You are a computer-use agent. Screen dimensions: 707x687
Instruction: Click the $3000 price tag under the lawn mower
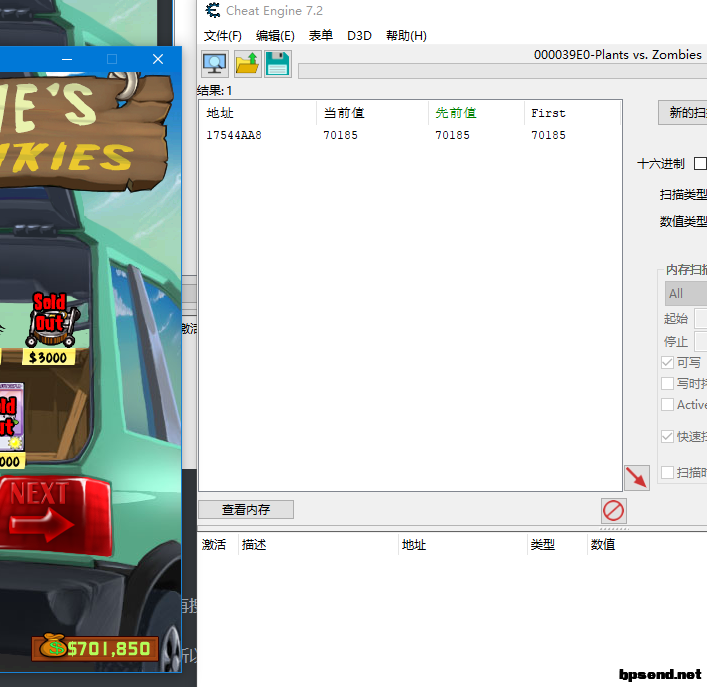48,357
